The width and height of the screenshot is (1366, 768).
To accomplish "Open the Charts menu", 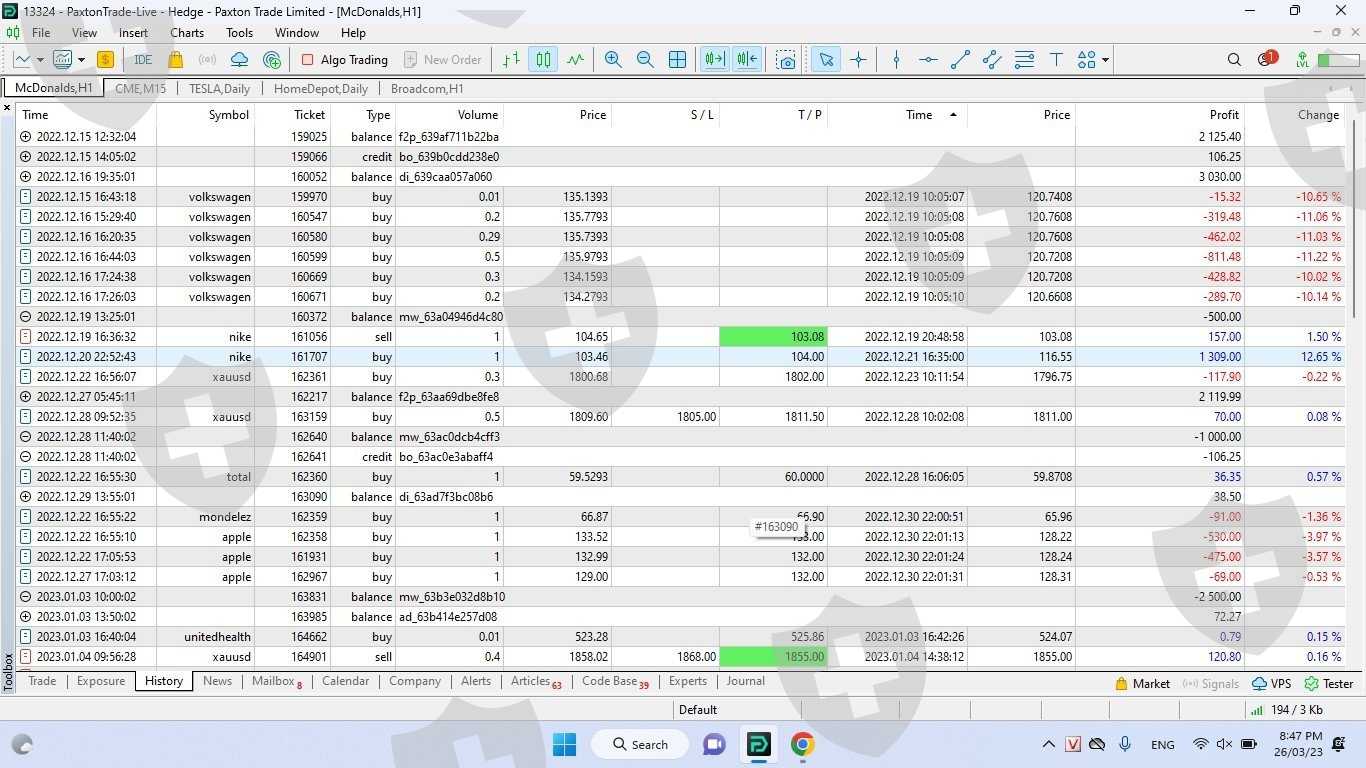I will pyautogui.click(x=187, y=33).
